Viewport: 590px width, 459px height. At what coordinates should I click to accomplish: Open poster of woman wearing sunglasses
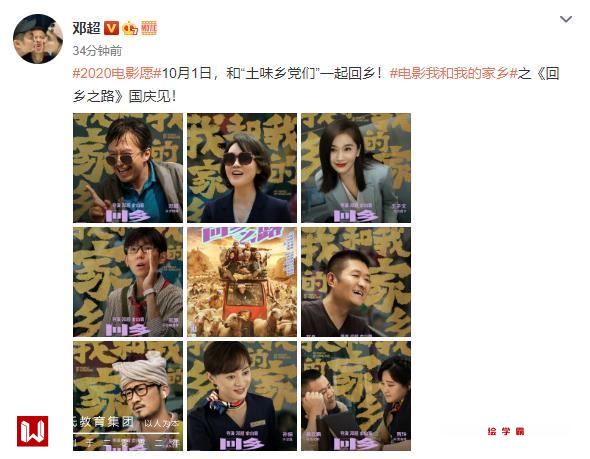[242, 168]
